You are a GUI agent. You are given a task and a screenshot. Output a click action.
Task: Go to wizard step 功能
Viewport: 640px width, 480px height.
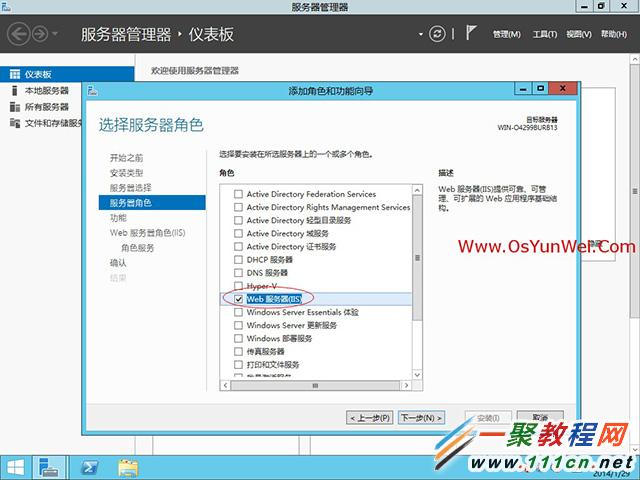(x=118, y=218)
